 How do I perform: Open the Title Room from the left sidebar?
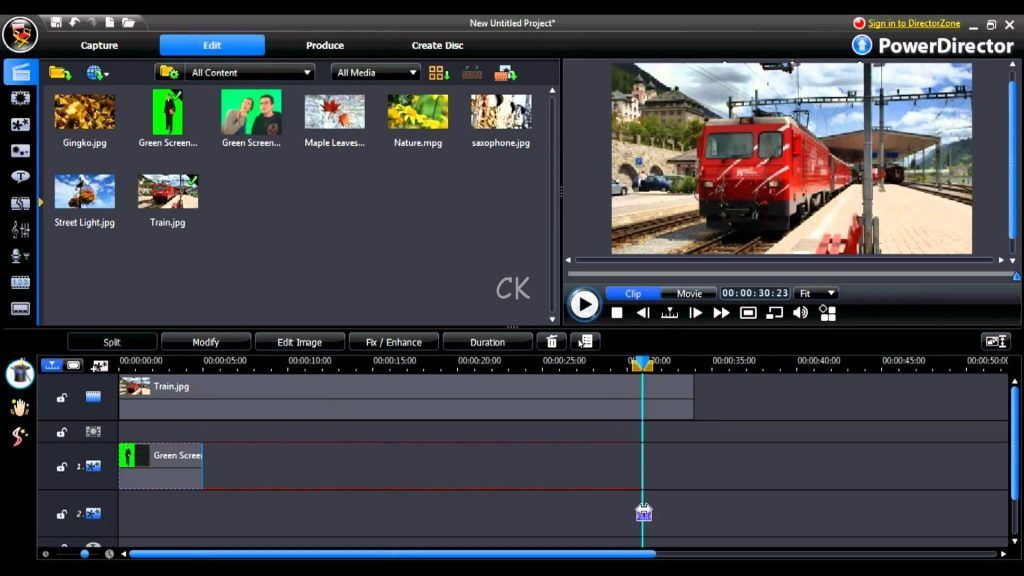19,176
